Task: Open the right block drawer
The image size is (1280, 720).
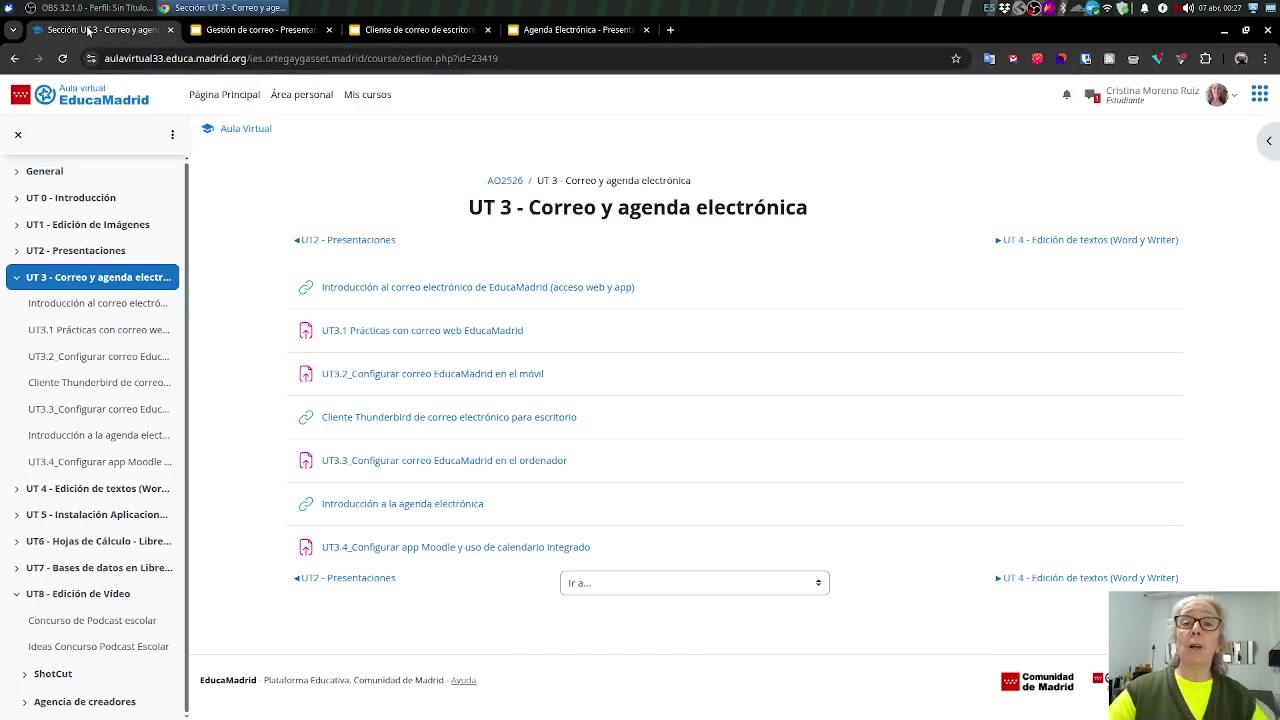Action: pos(1268,141)
